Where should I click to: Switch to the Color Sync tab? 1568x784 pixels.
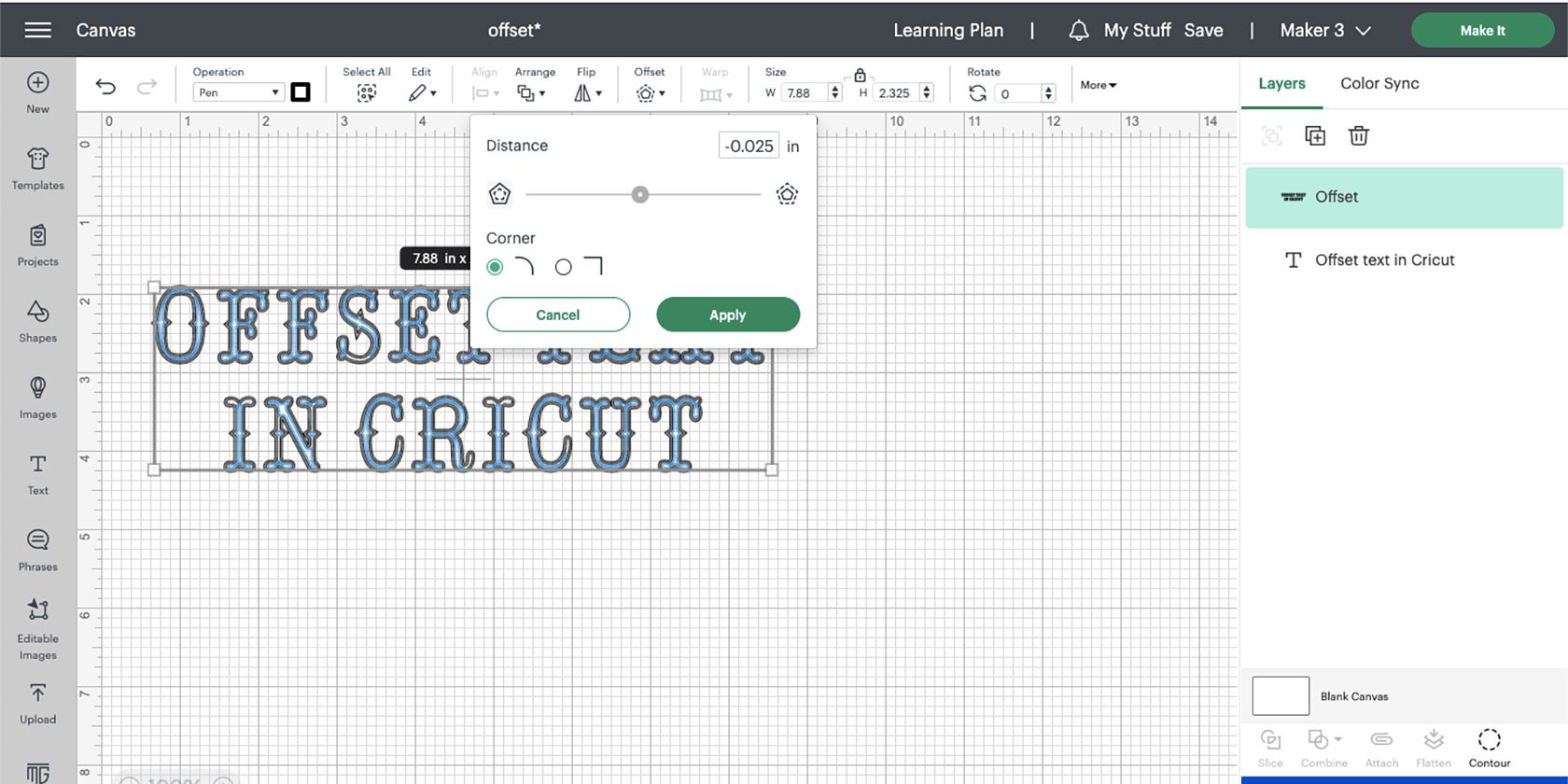pyautogui.click(x=1379, y=83)
